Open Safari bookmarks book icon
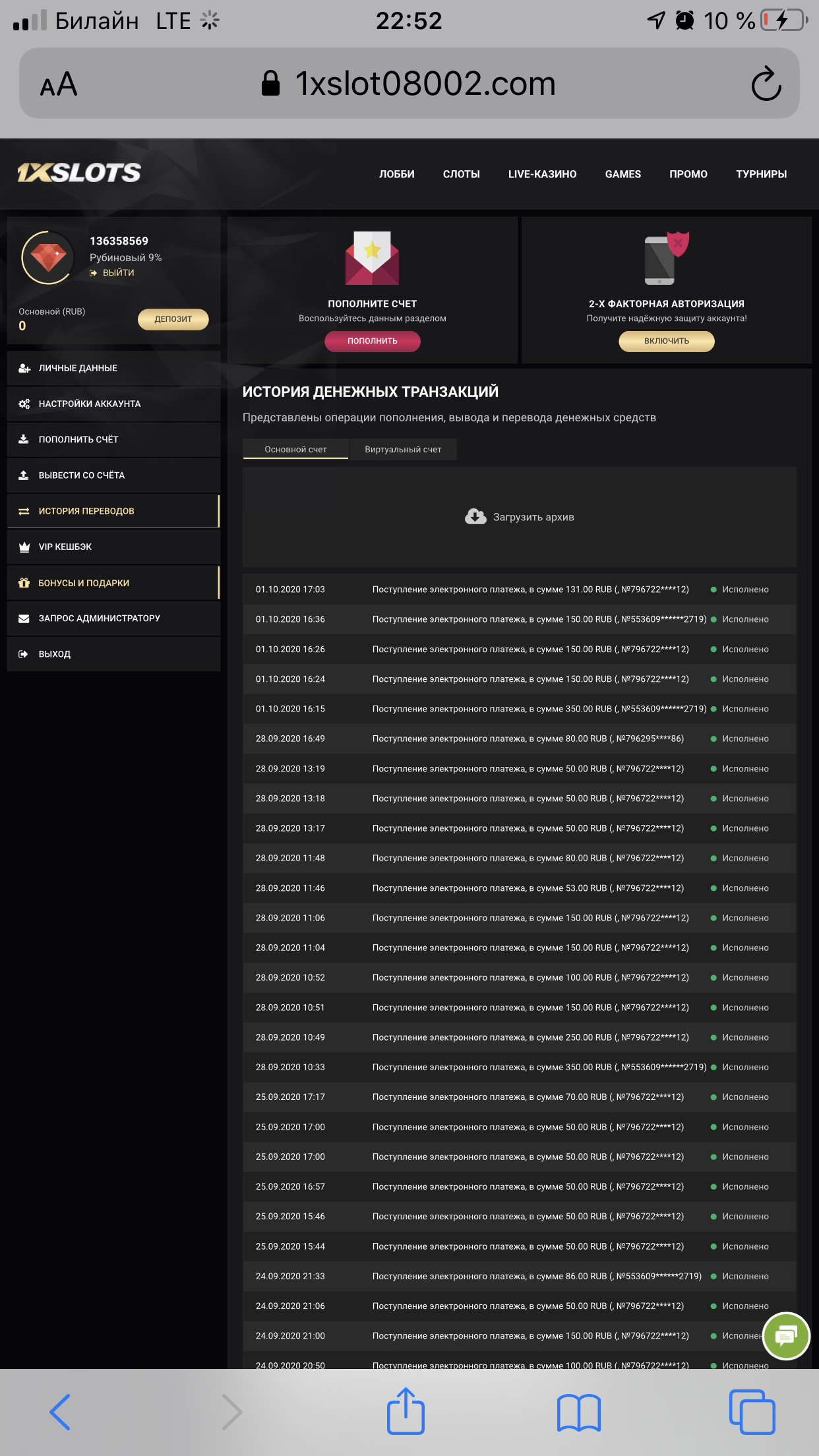Image resolution: width=819 pixels, height=1456 pixels. coord(578,1413)
